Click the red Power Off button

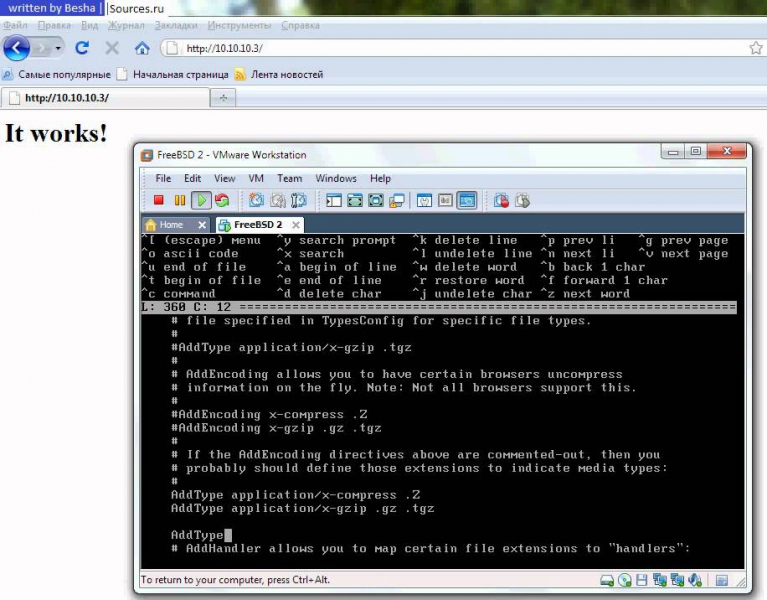159,201
